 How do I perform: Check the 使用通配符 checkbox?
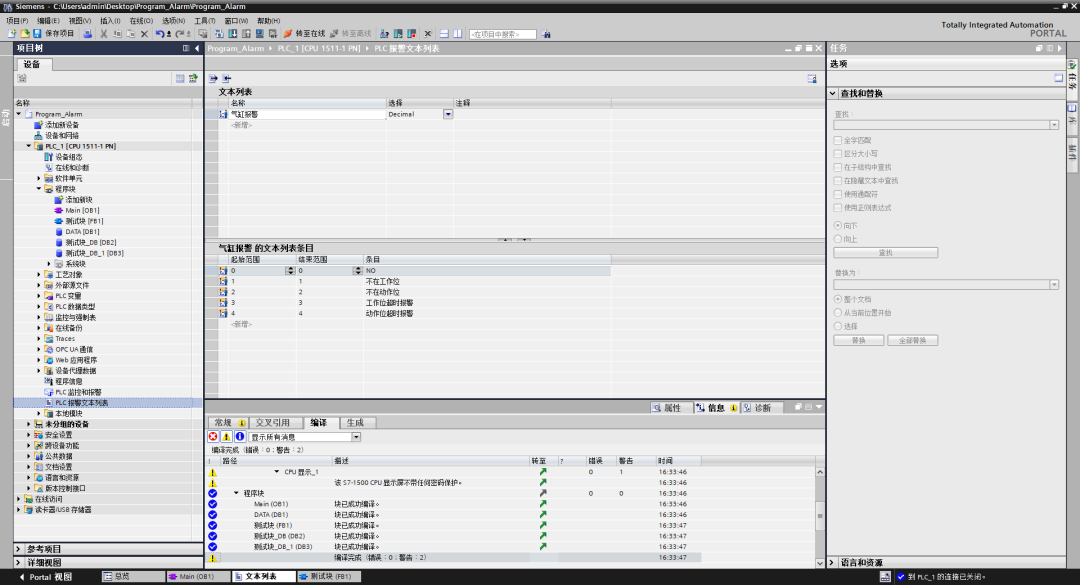click(838, 194)
